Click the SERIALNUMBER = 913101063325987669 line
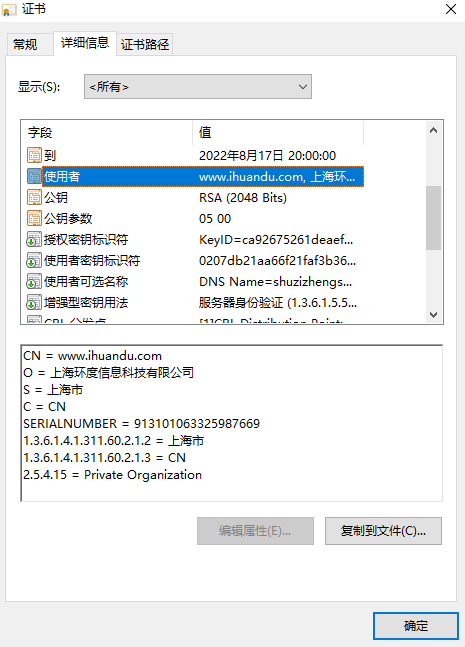 [142, 423]
